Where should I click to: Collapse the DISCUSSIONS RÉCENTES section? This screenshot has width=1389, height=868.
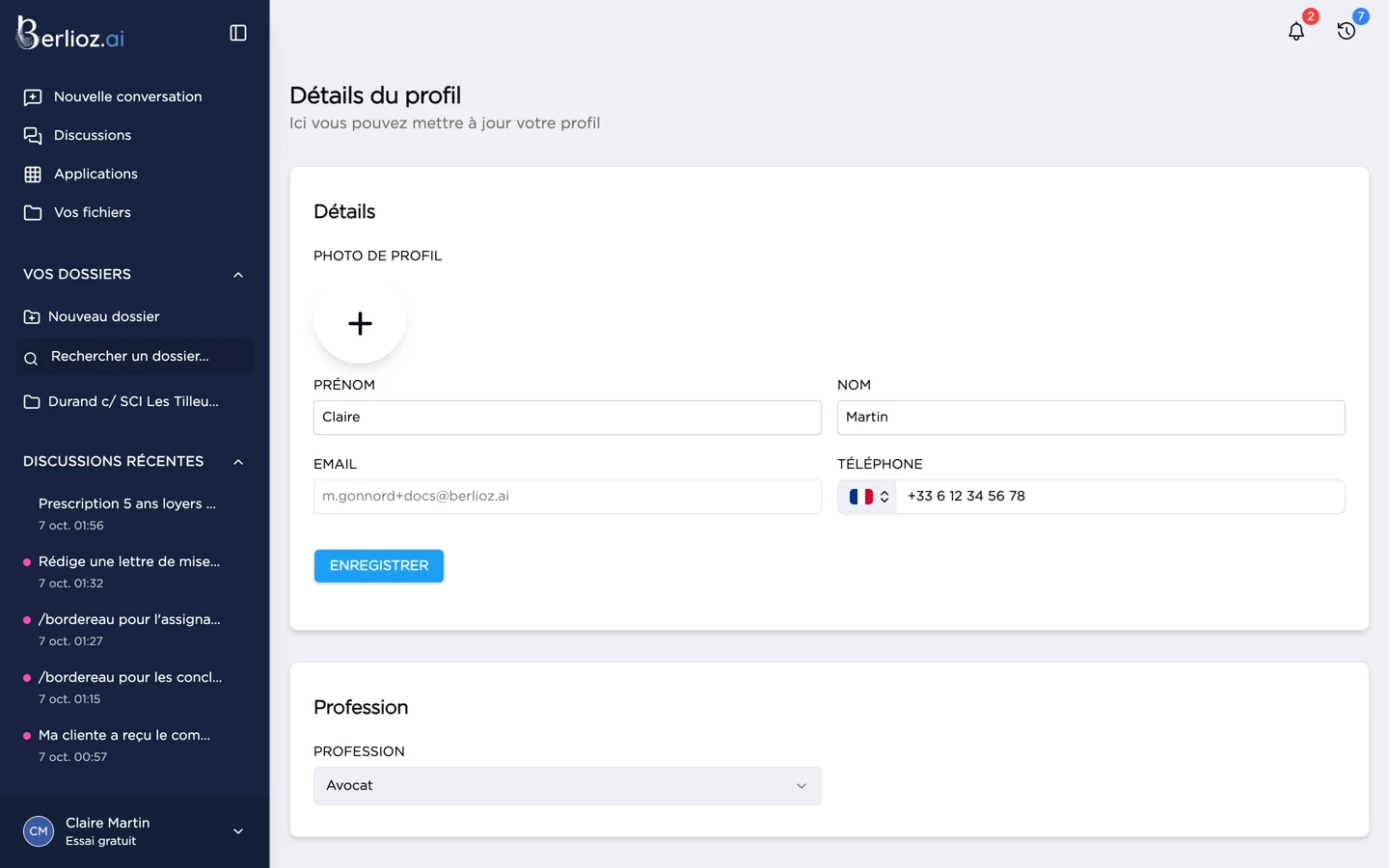click(238, 462)
